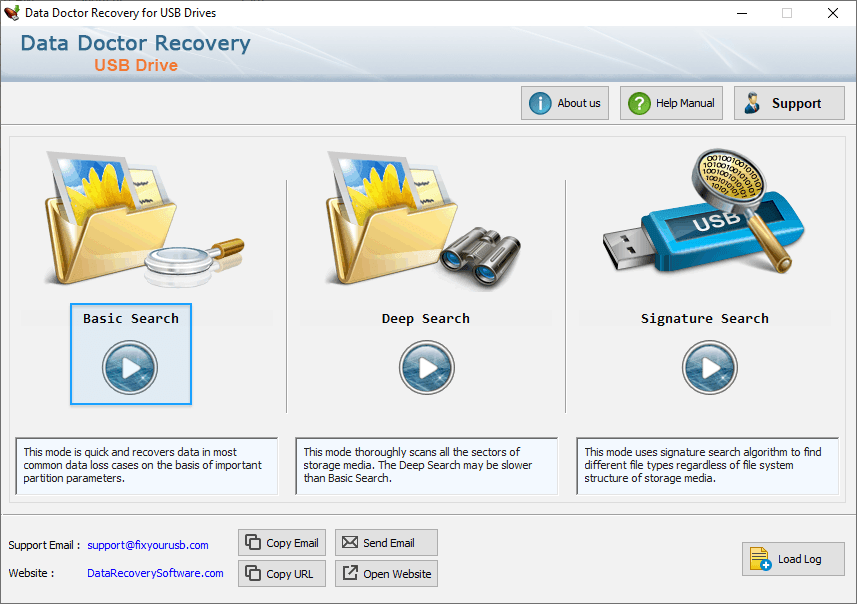Select the Basic Search label

pos(131,319)
